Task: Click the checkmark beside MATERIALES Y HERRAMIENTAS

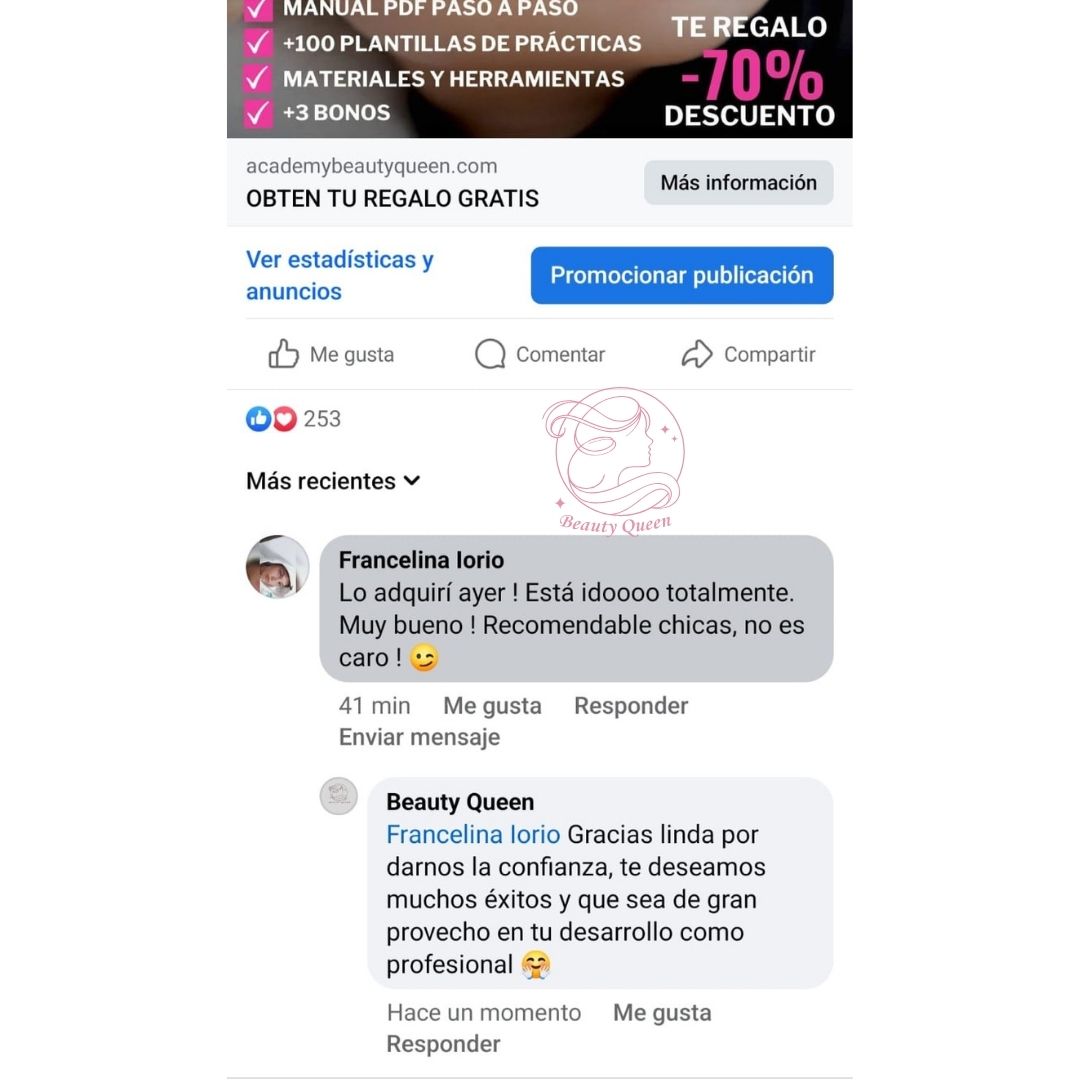Action: coord(258,78)
